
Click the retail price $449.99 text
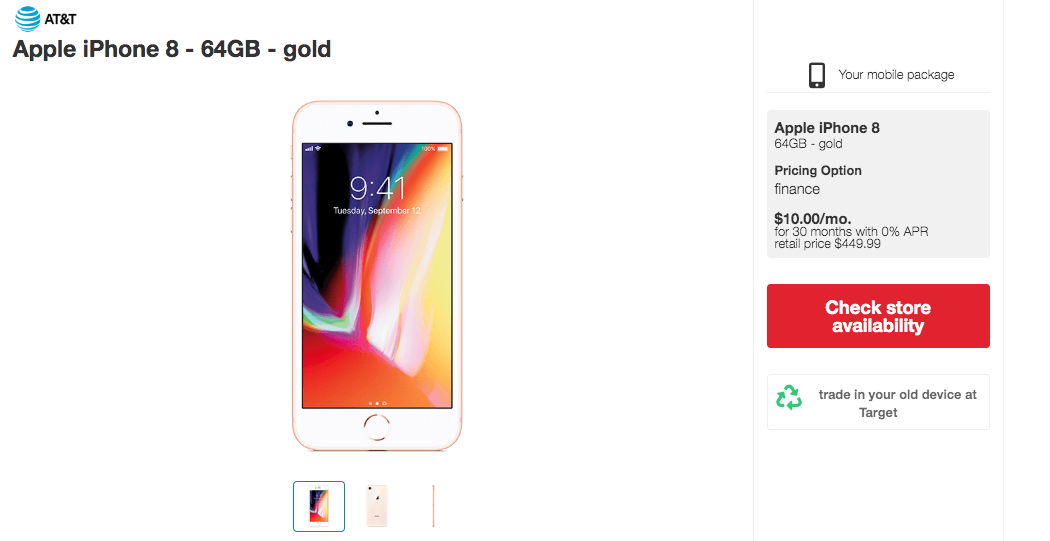[828, 243]
